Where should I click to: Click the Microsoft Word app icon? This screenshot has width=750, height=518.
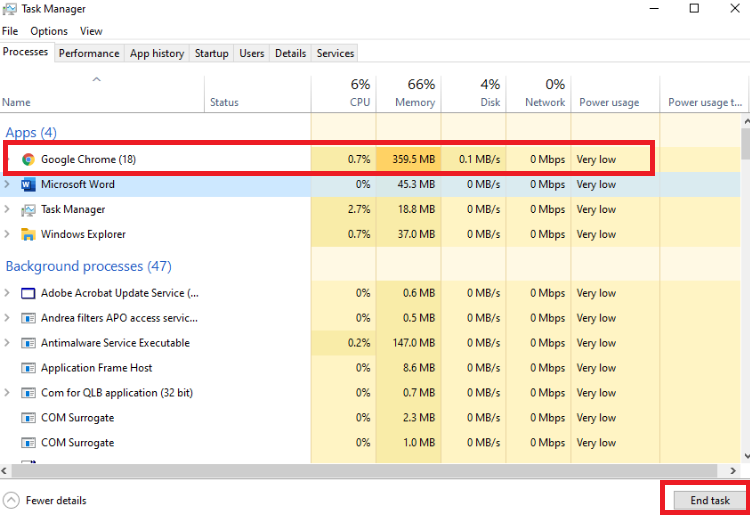(x=28, y=184)
